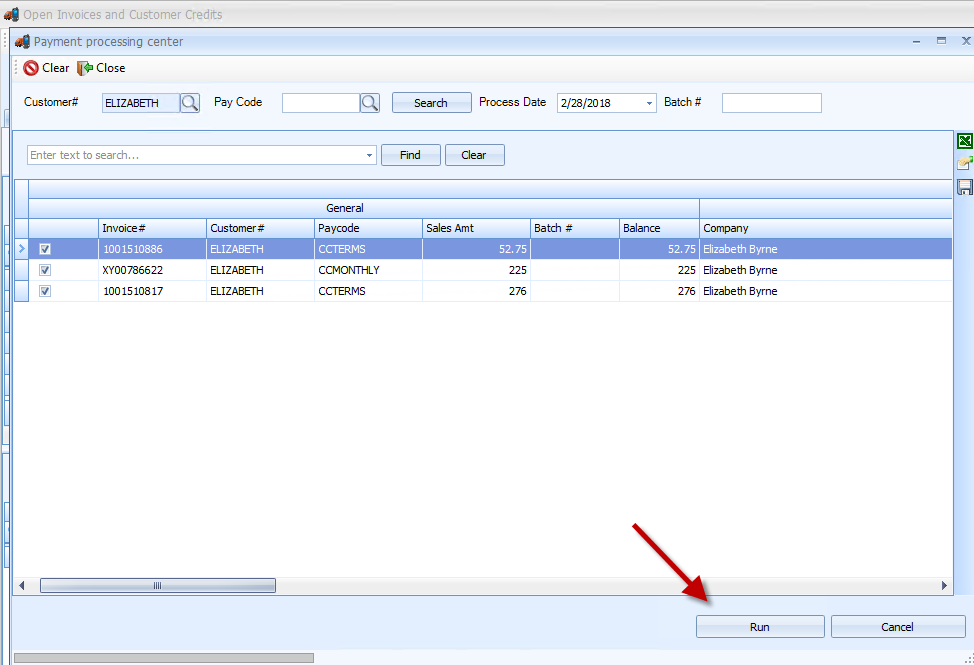Click the Clear label in the top toolbar
Viewport: 974px width, 665px height.
pos(56,68)
